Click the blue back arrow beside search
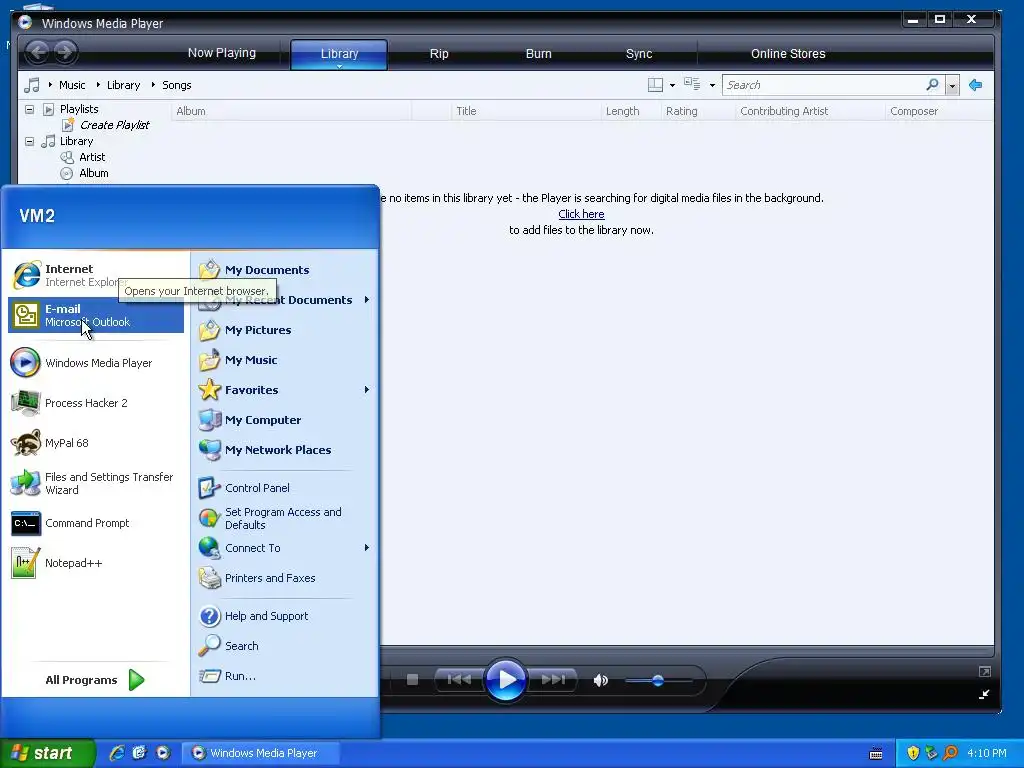1024x768 pixels. click(976, 85)
